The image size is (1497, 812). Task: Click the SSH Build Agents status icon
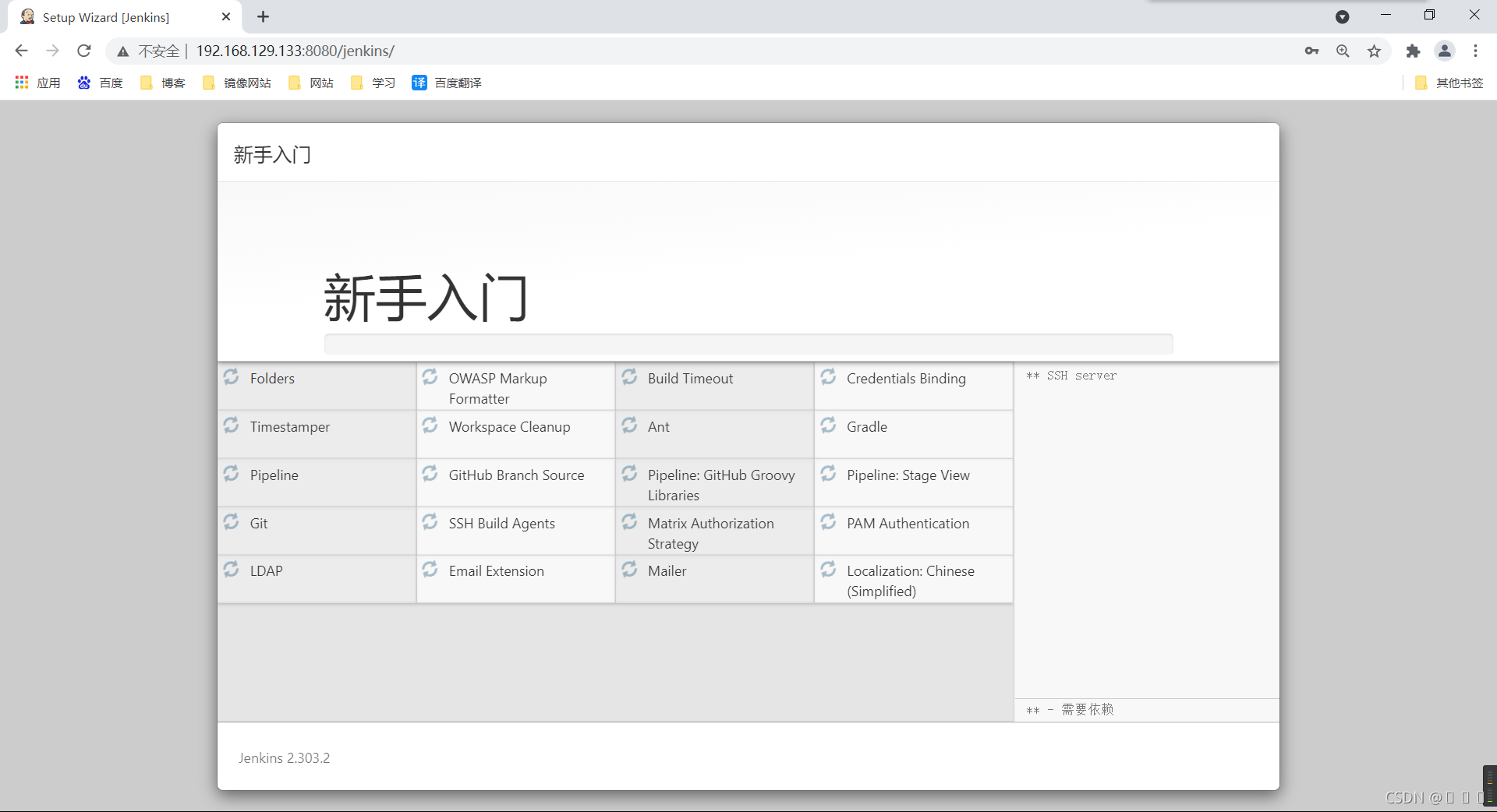coord(430,522)
